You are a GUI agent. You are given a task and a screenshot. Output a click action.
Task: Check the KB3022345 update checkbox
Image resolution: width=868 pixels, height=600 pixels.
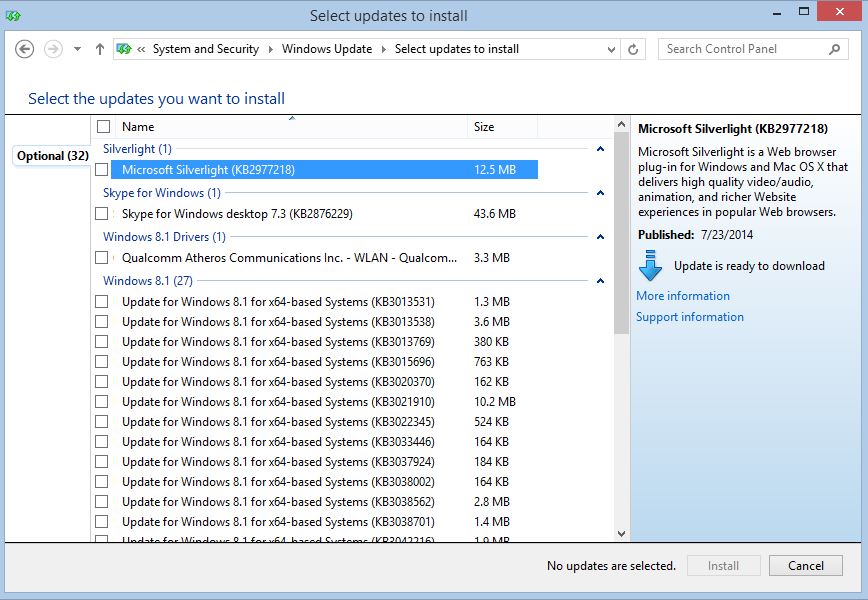102,422
